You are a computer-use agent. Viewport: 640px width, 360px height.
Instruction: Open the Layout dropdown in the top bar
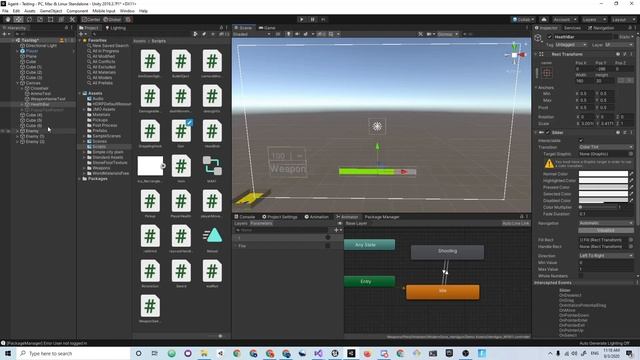click(x=623, y=19)
